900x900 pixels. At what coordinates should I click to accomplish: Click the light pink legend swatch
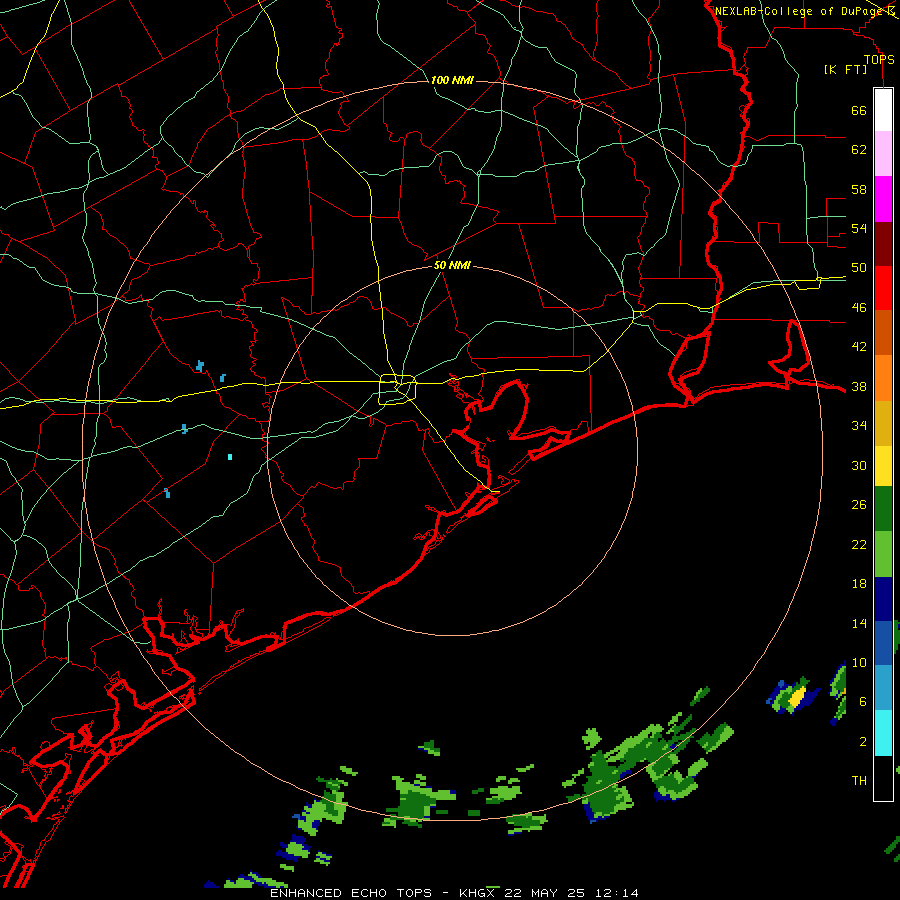(883, 154)
